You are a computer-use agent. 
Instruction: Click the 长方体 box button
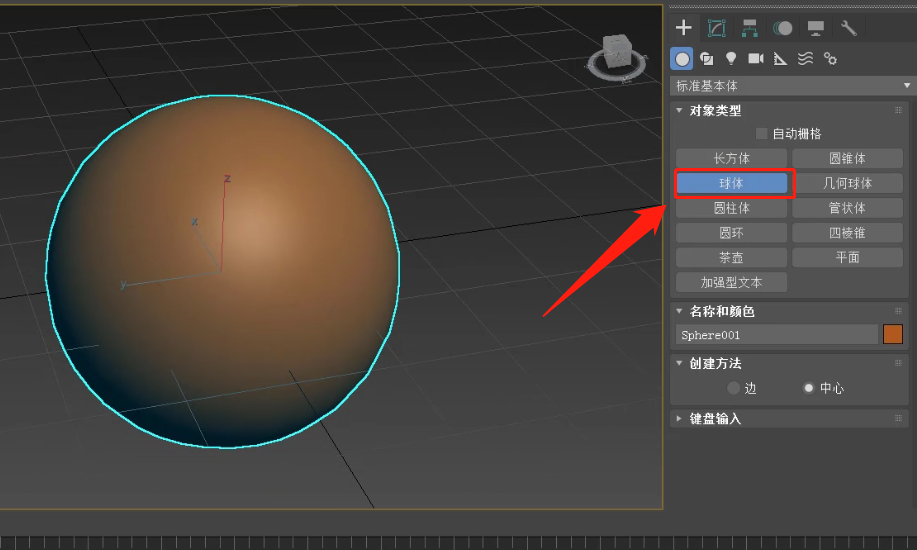[731, 158]
